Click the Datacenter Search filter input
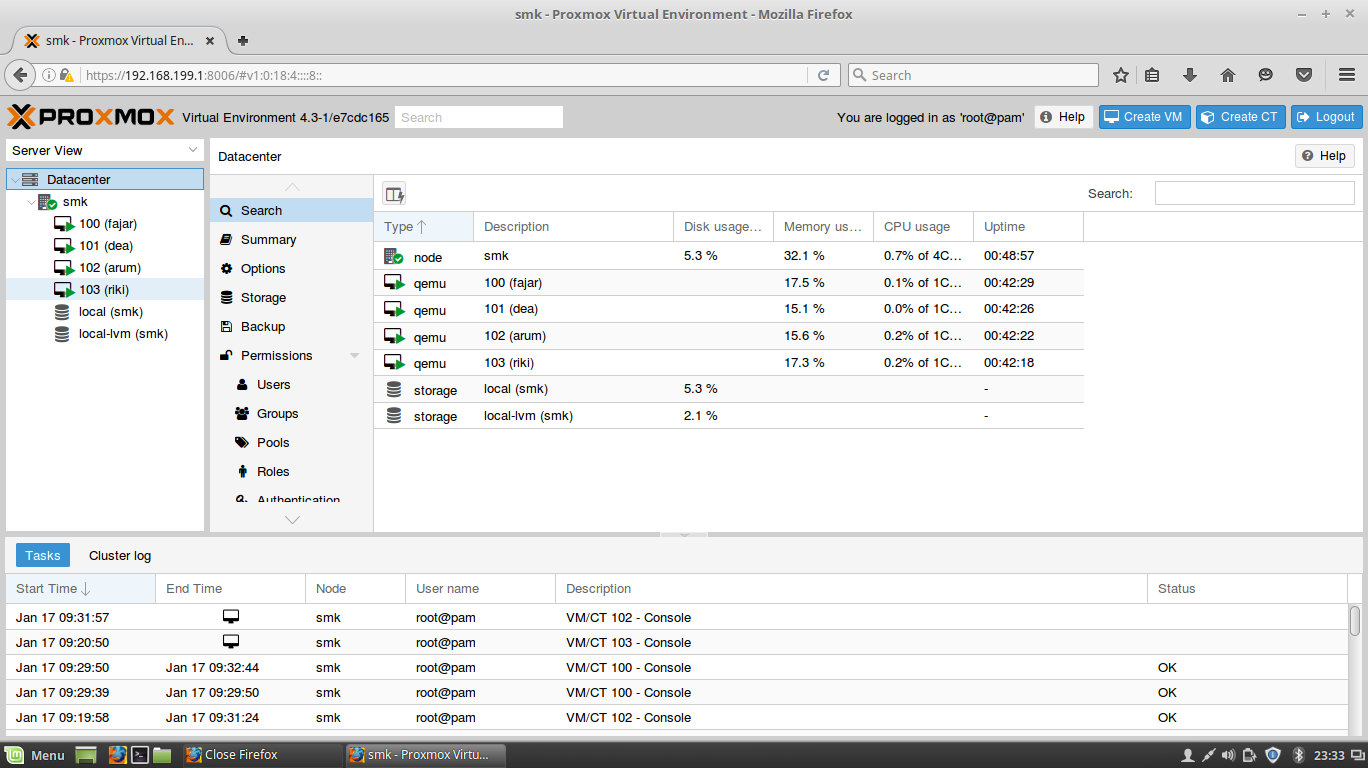This screenshot has height=768, width=1368. [1255, 194]
